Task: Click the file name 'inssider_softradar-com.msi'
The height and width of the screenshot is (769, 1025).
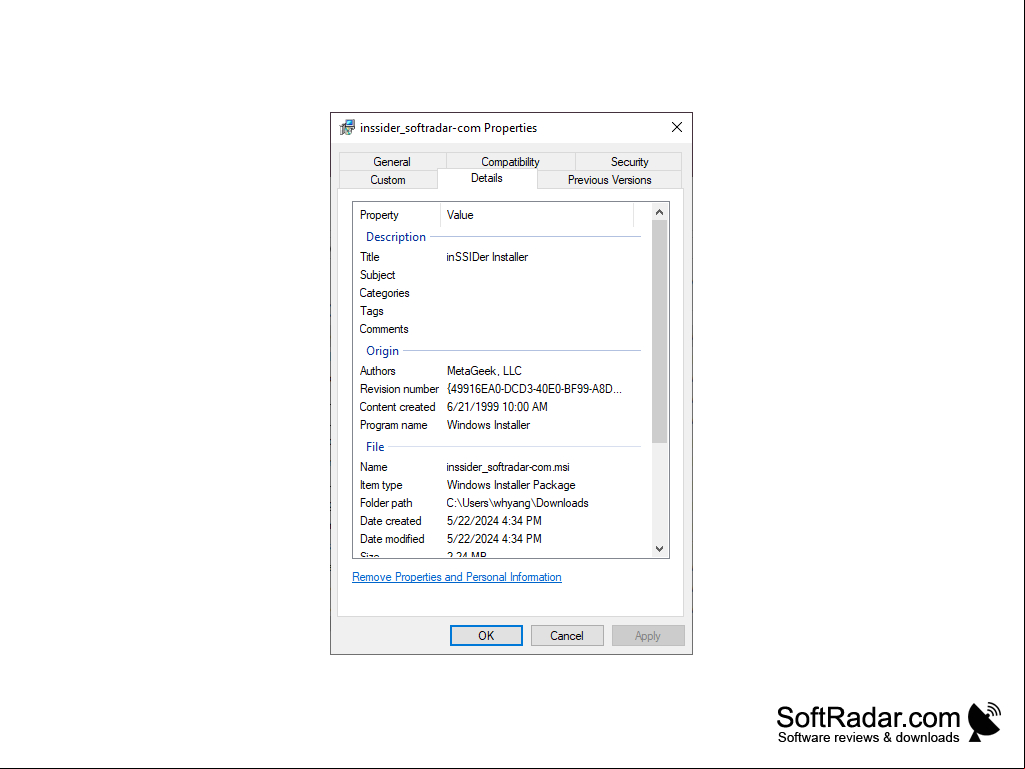Action: pos(508,467)
